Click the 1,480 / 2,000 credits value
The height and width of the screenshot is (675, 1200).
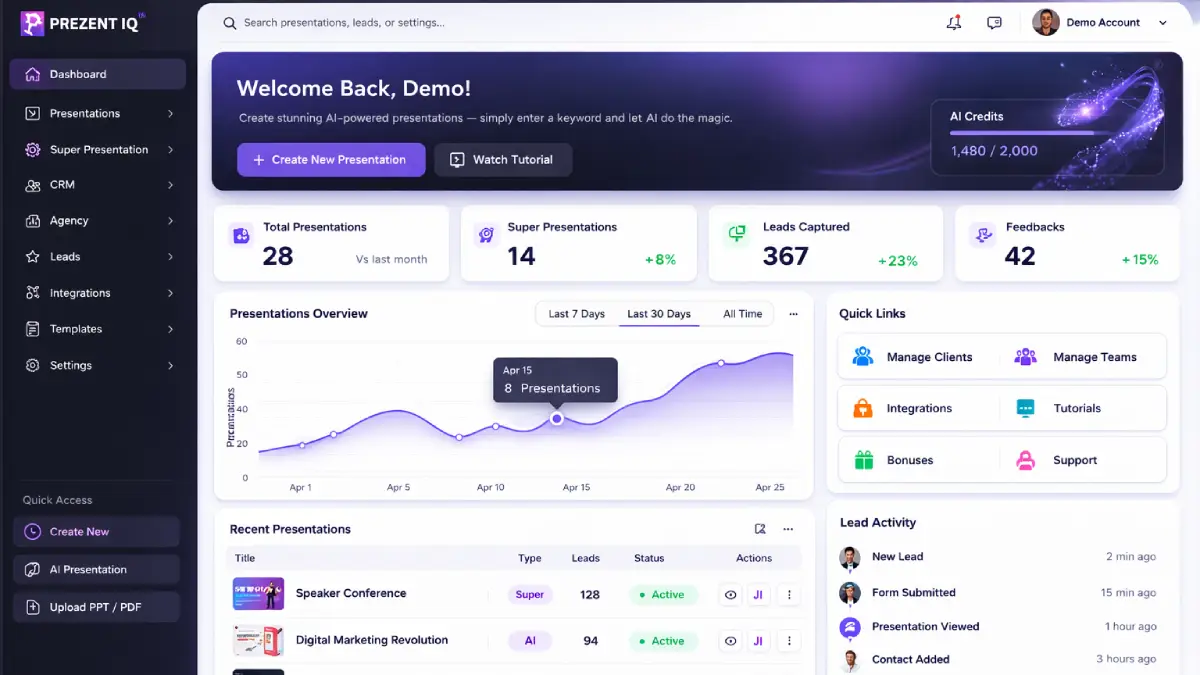[x=994, y=151]
